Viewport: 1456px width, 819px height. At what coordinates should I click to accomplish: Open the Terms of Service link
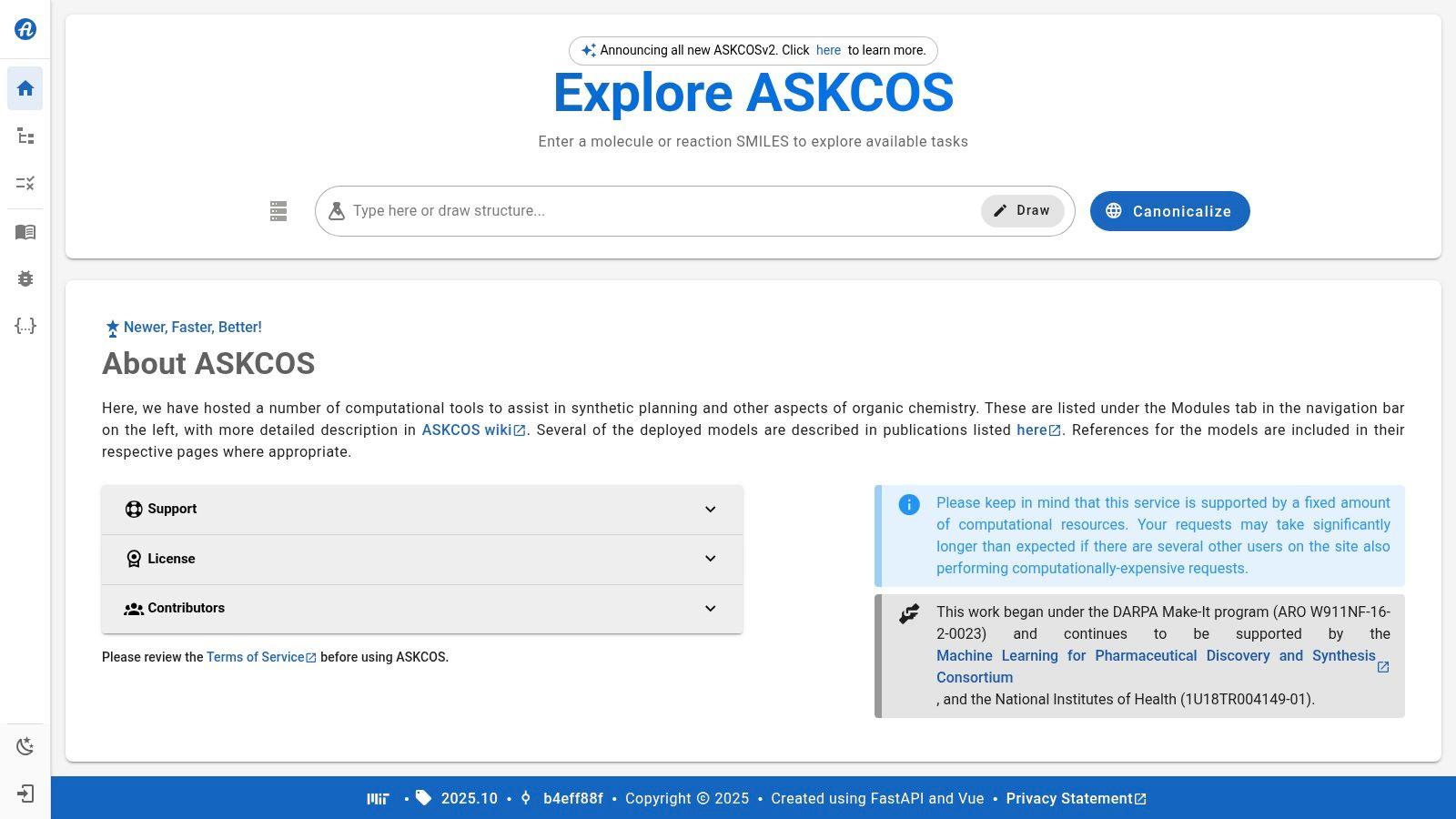tap(261, 657)
